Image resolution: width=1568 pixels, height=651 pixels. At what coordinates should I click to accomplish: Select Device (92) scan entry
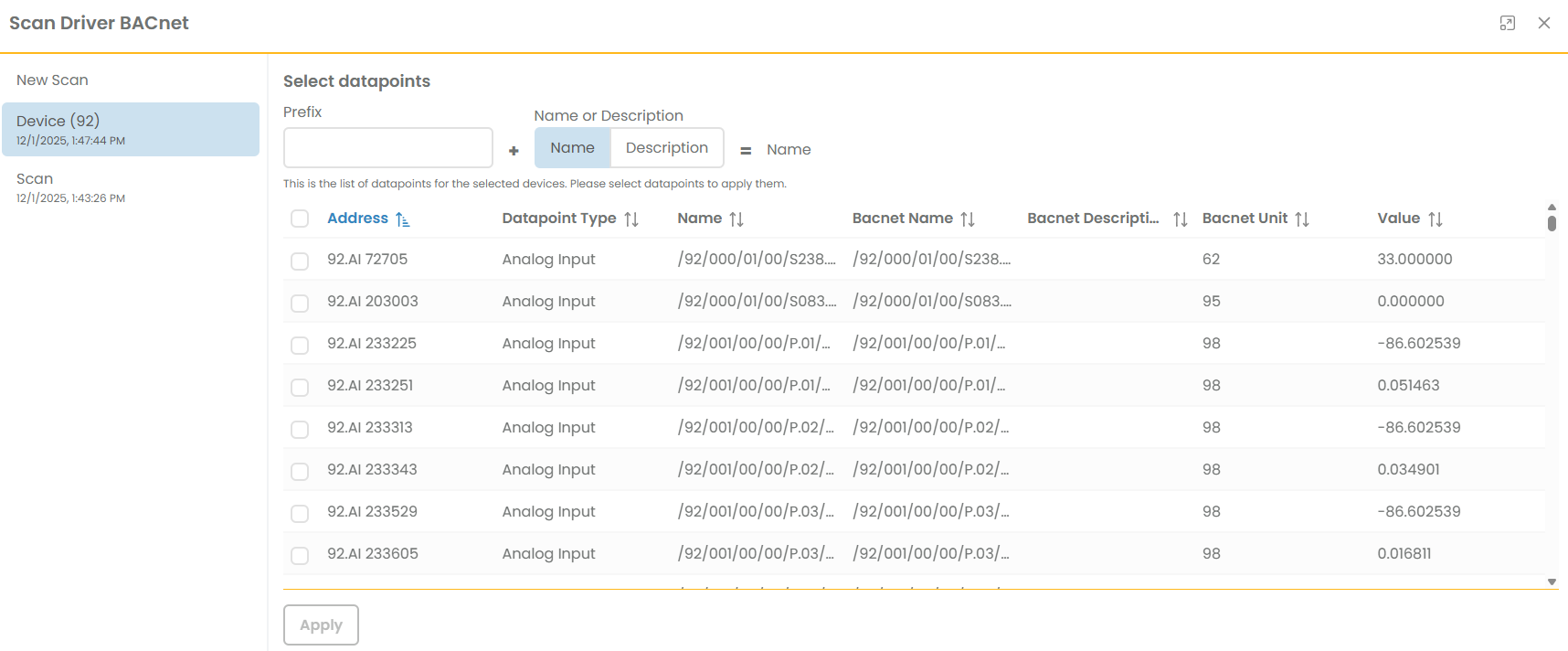coord(131,129)
